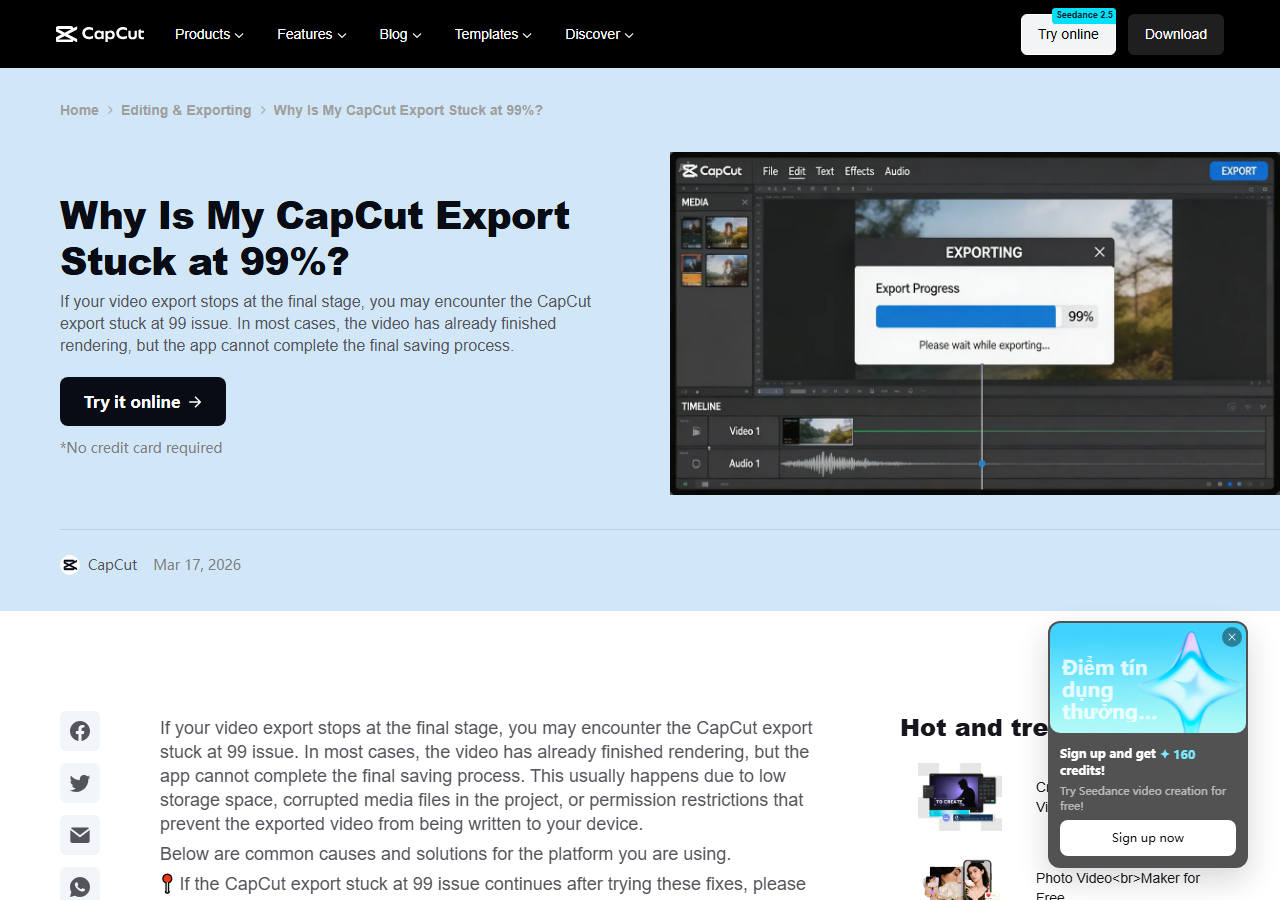
Task: Click the Seedance 2.5 badge
Action: pyautogui.click(x=1084, y=15)
